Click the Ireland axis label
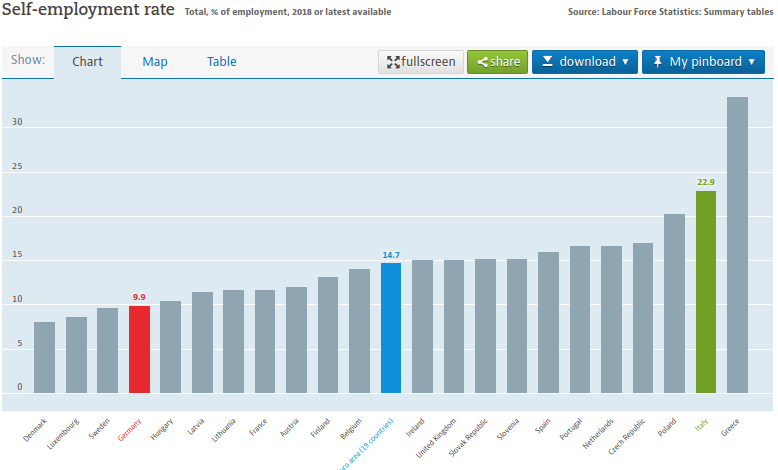The image size is (778, 470). click(x=415, y=427)
